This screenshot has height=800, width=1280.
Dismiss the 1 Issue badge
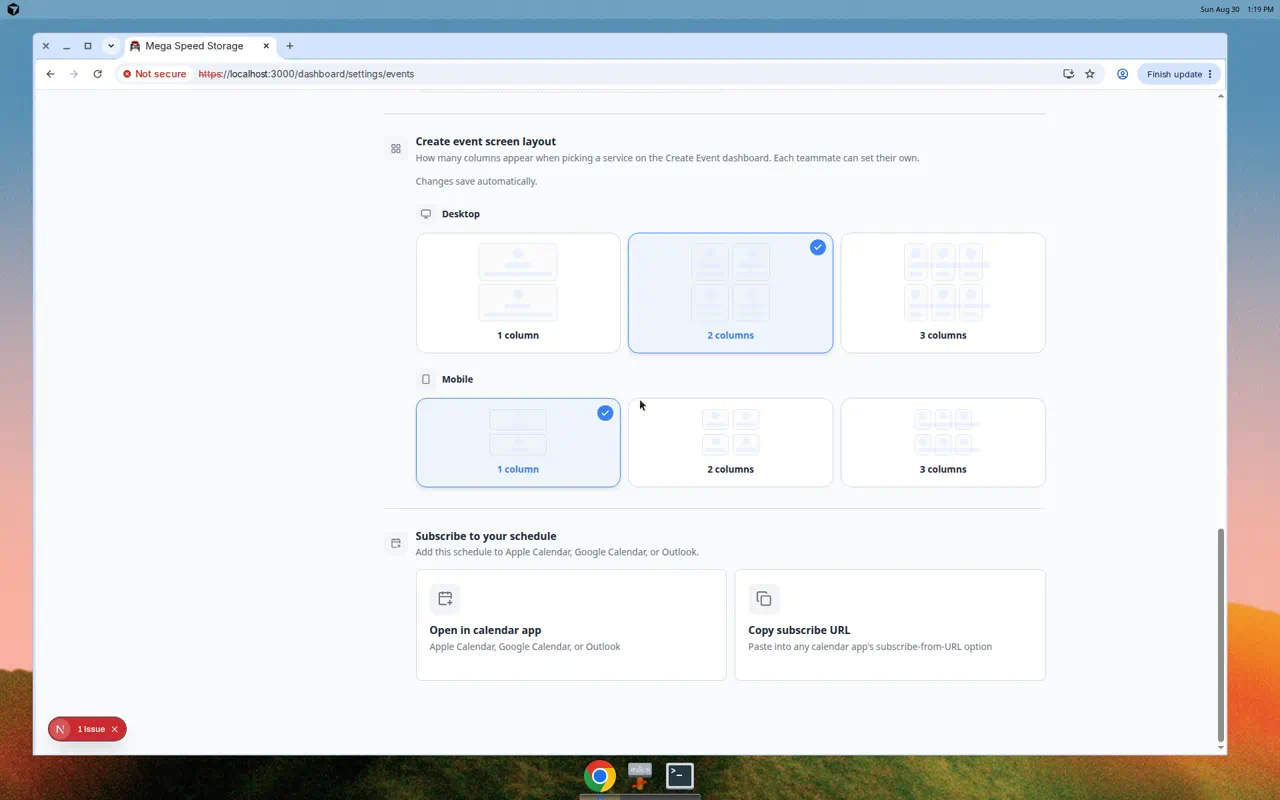115,729
